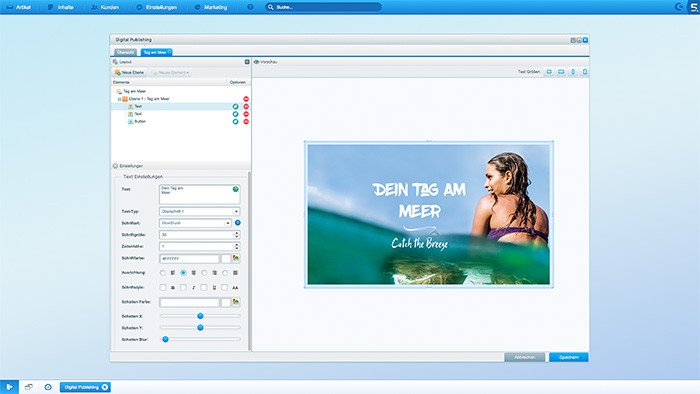The height and width of the screenshot is (394, 700).
Task: Increase Schriftgröße with the up arrow
Action: click(237, 232)
